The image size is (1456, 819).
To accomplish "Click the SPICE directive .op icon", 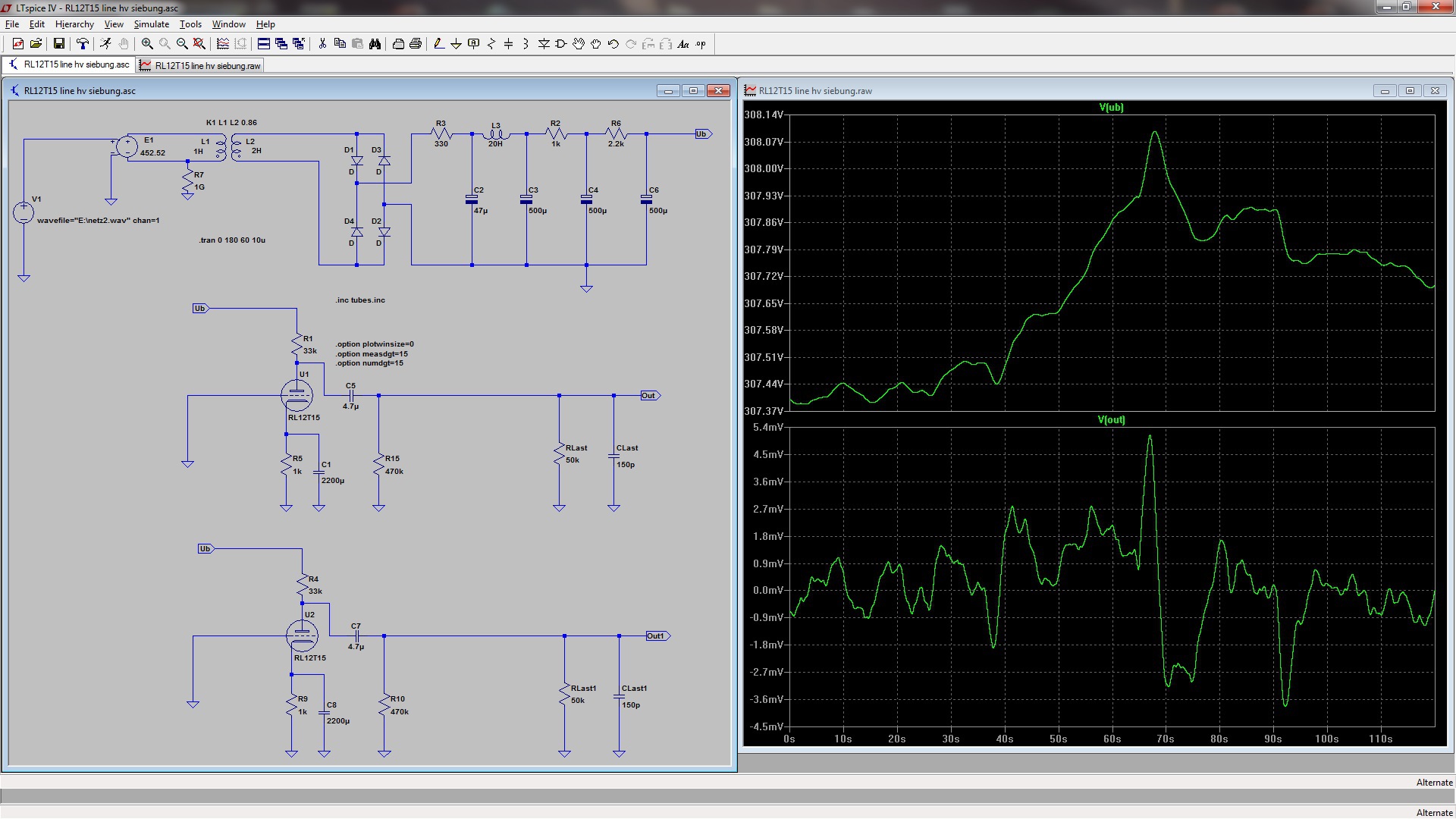I will coord(701,44).
